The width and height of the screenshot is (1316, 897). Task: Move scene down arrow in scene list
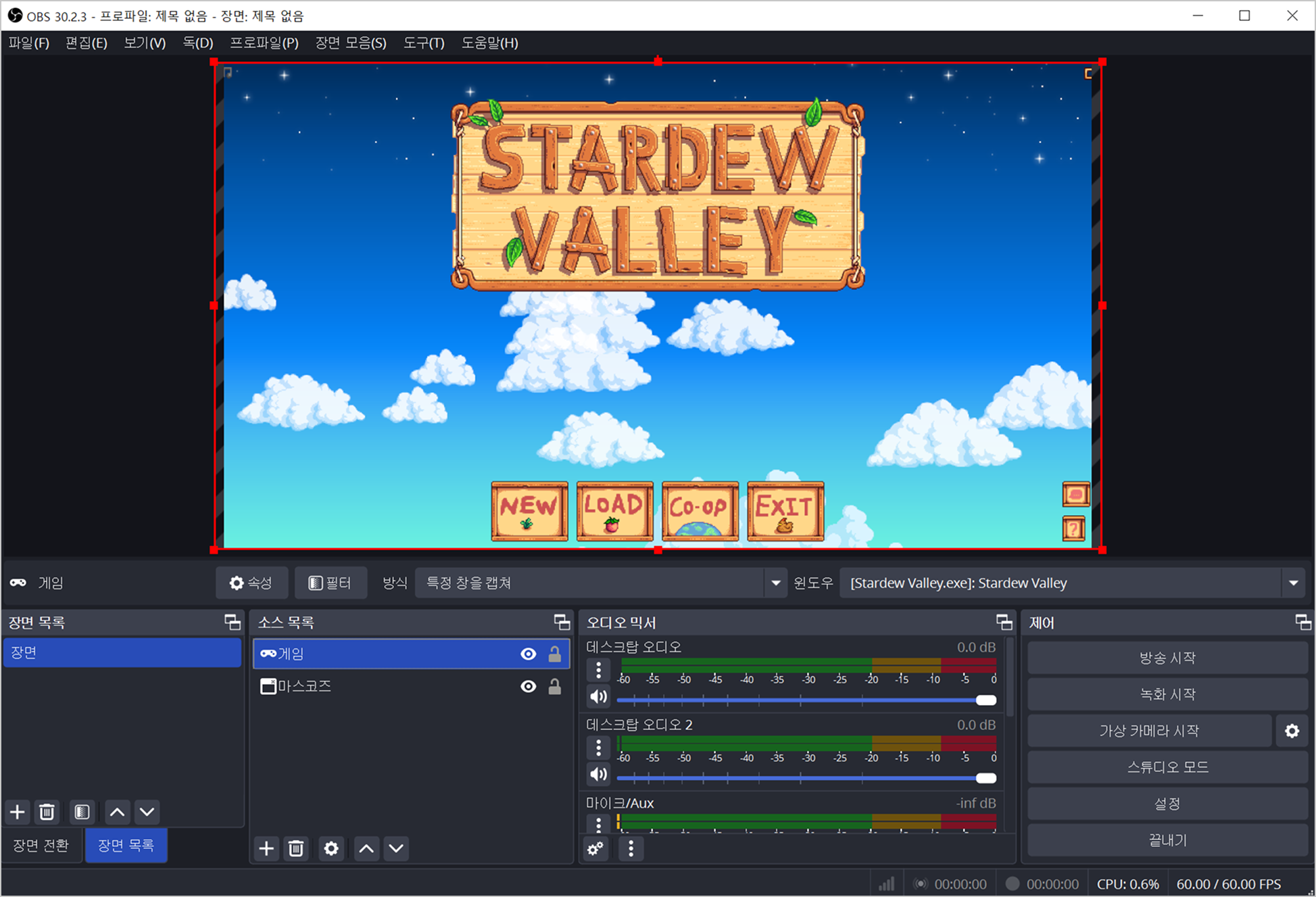coord(147,812)
